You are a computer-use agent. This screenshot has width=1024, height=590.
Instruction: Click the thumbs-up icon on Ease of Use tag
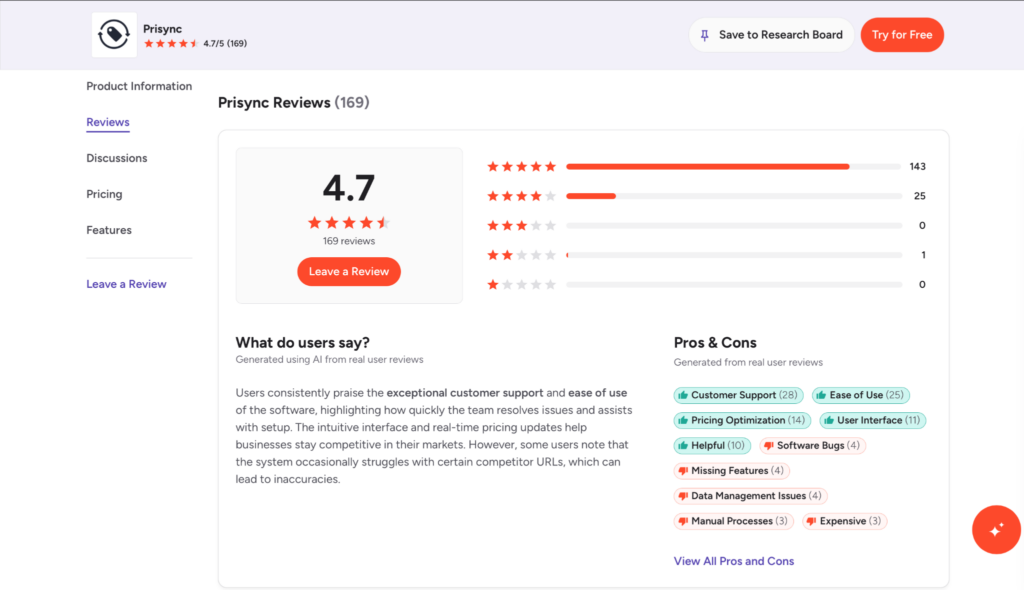[822, 395]
